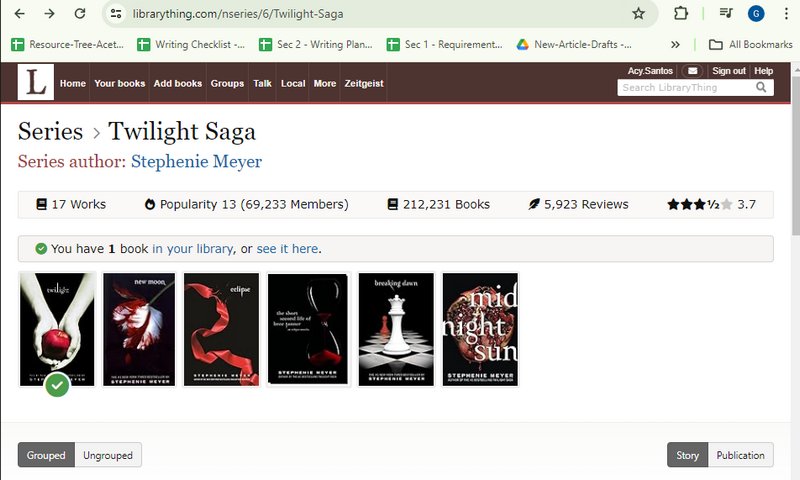Image resolution: width=800 pixels, height=480 pixels.
Task: Click the green checkmark badge under Twilight
Action: 57,385
